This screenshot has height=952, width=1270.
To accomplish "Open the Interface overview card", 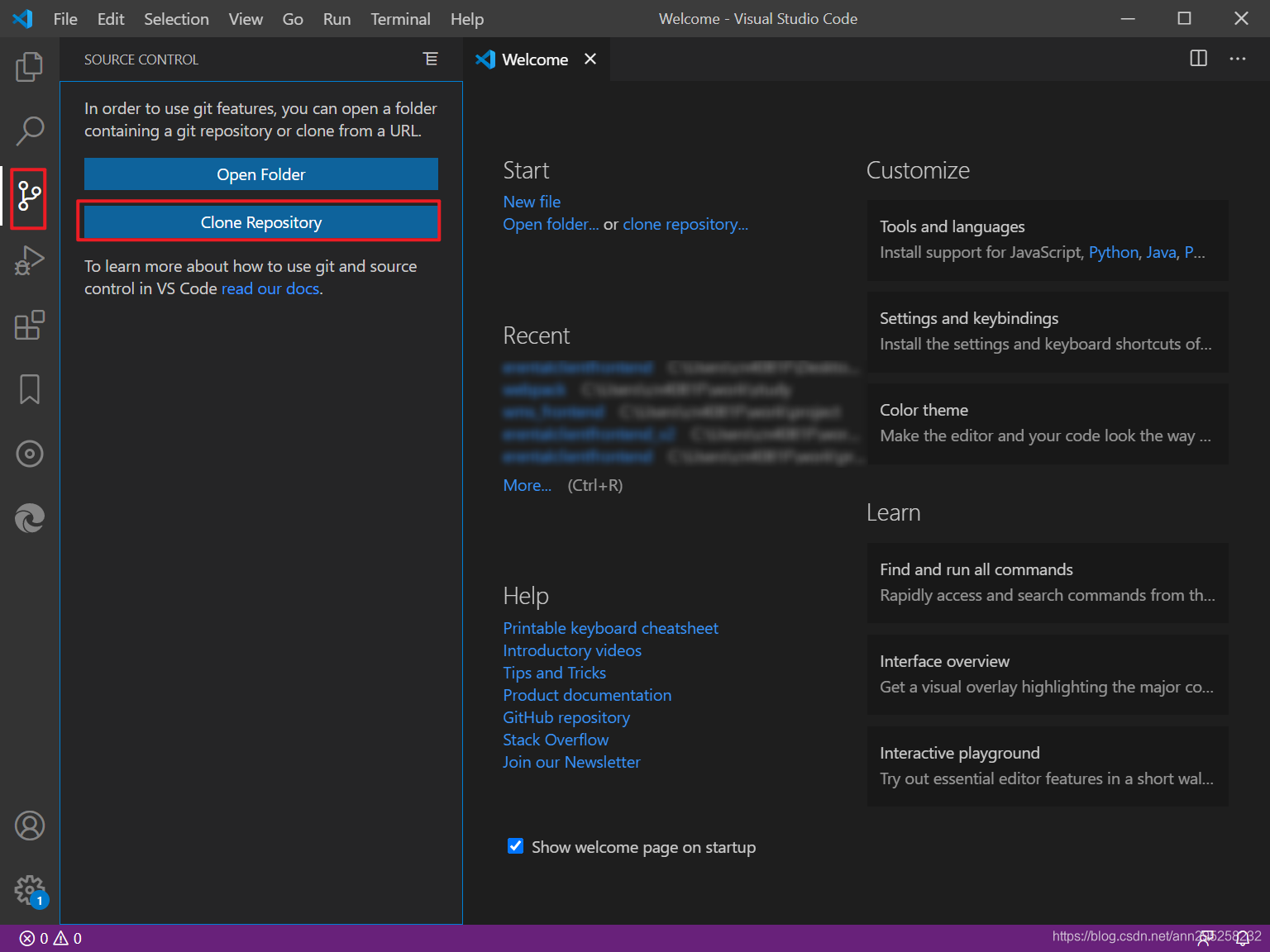I will click(1048, 674).
